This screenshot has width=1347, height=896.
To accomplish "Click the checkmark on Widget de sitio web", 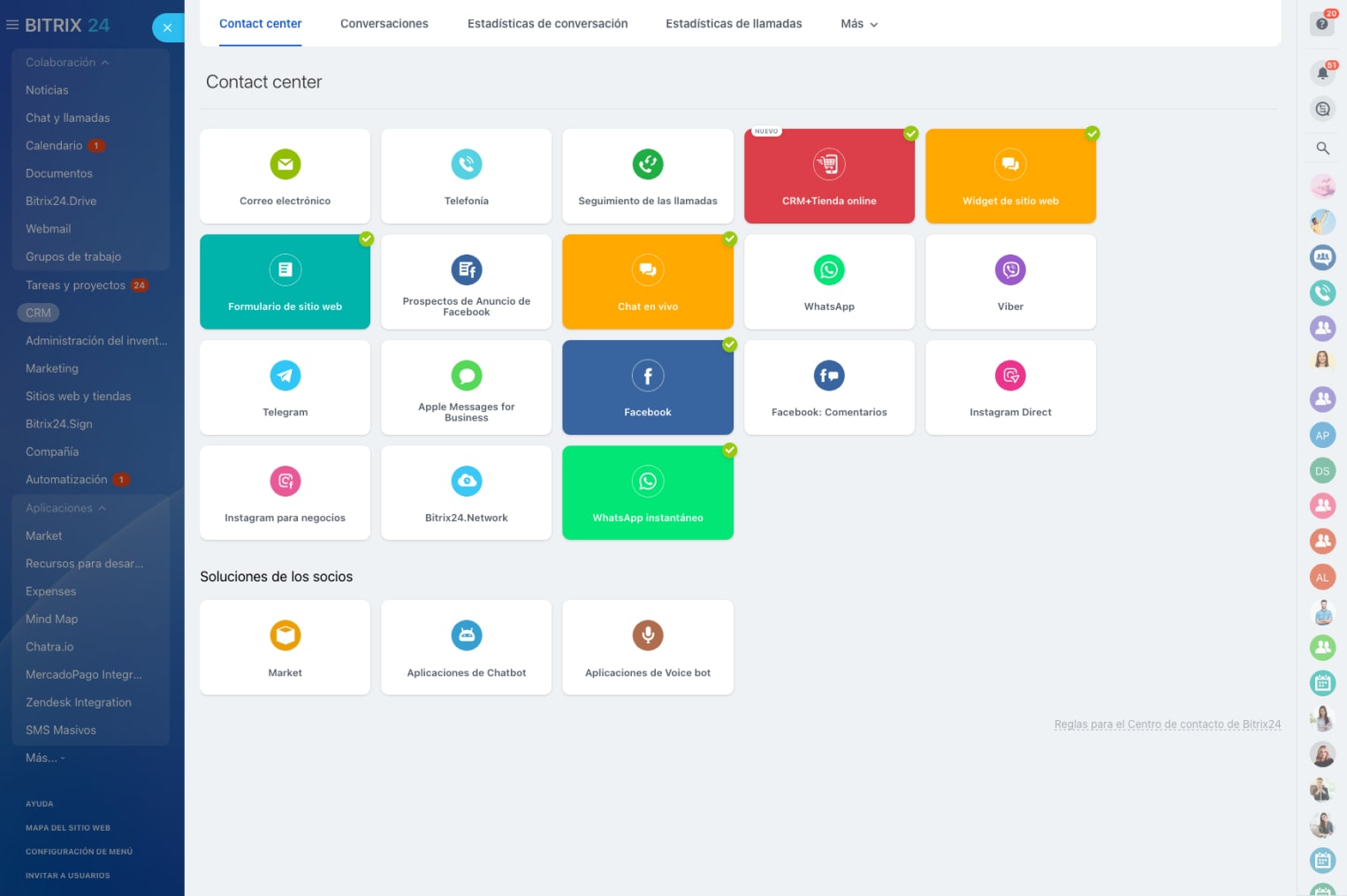I will click(x=1092, y=133).
